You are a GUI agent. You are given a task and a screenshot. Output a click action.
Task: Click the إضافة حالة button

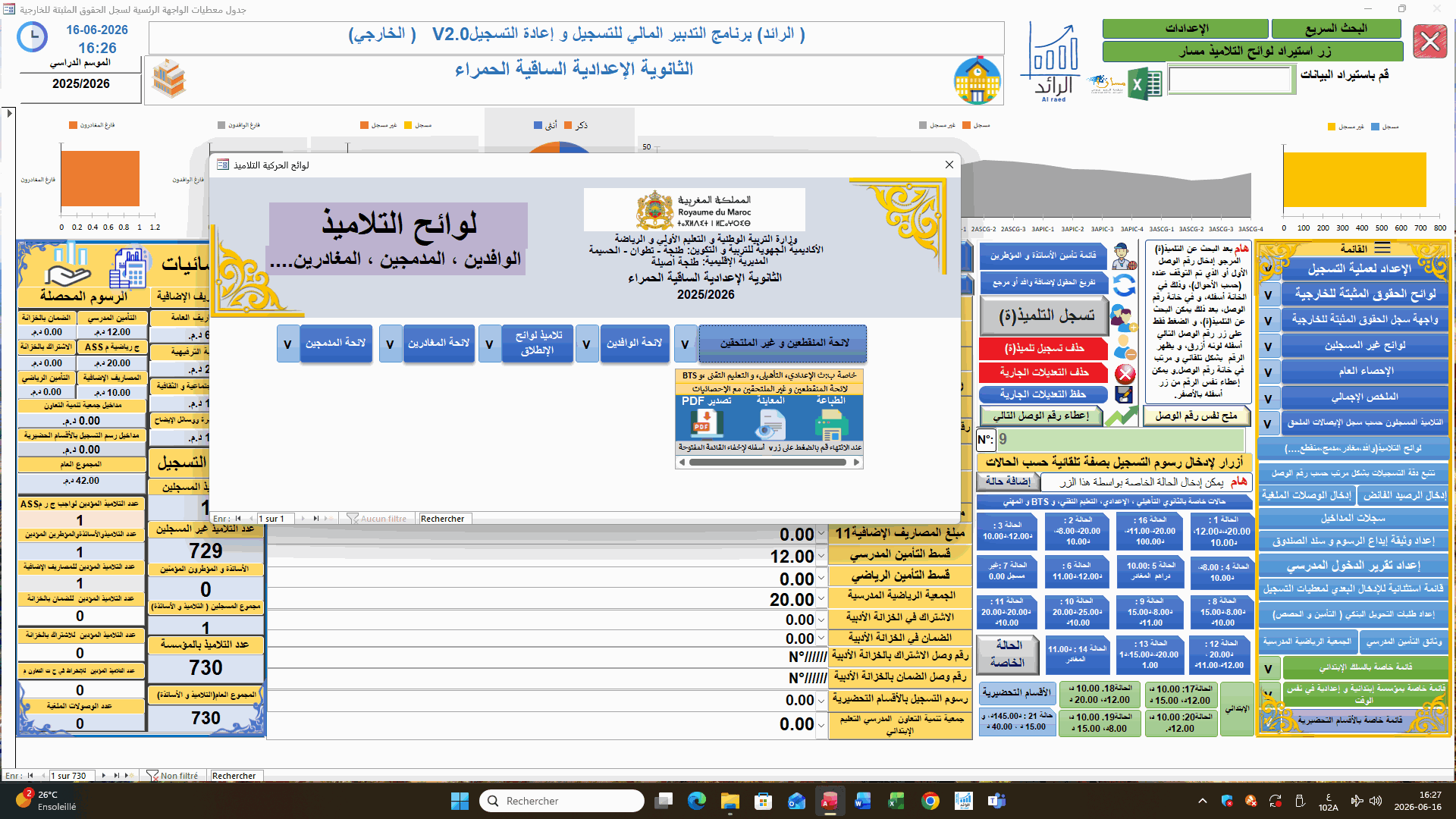point(1007,482)
